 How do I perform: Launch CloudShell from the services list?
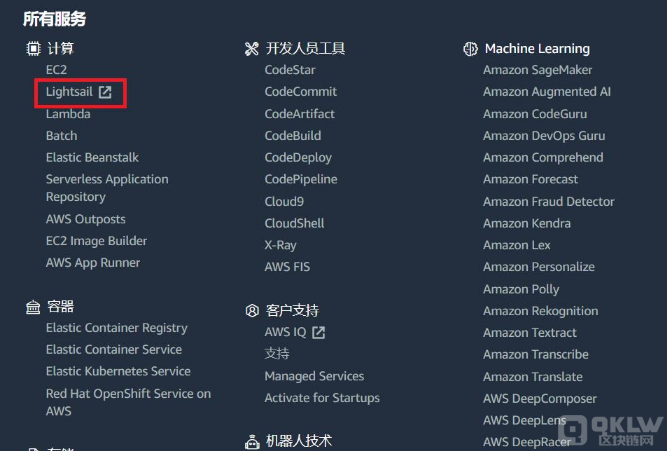pyautogui.click(x=294, y=223)
